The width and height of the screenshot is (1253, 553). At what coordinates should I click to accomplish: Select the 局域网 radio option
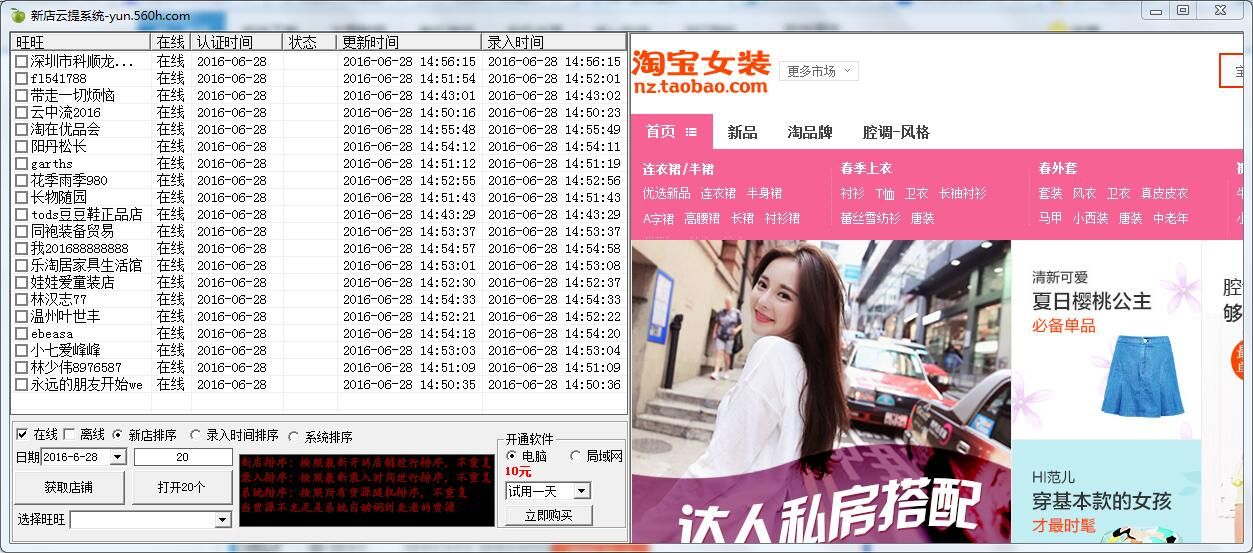click(575, 456)
